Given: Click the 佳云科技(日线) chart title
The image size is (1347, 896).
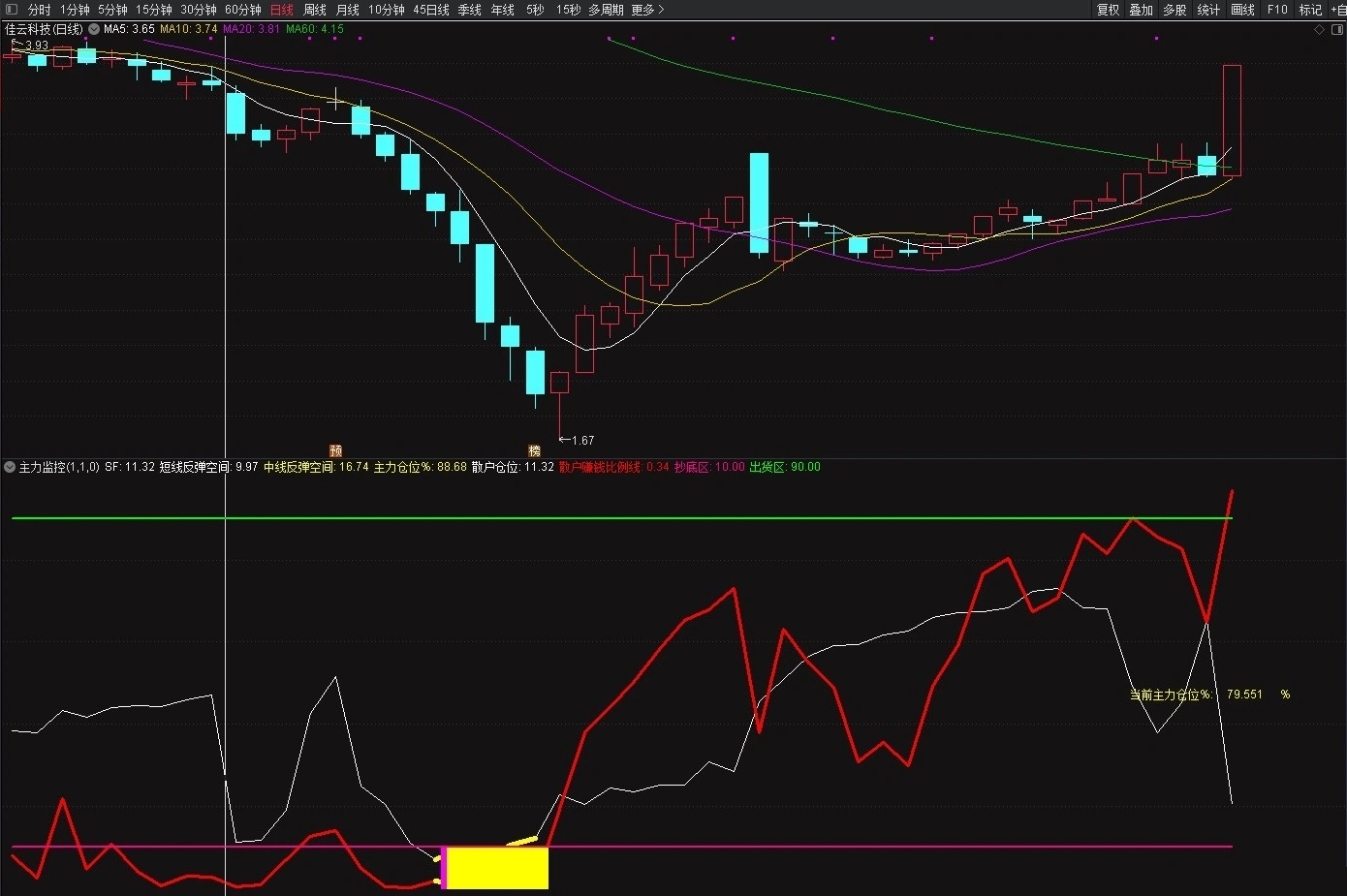Looking at the screenshot, I should click(45, 29).
